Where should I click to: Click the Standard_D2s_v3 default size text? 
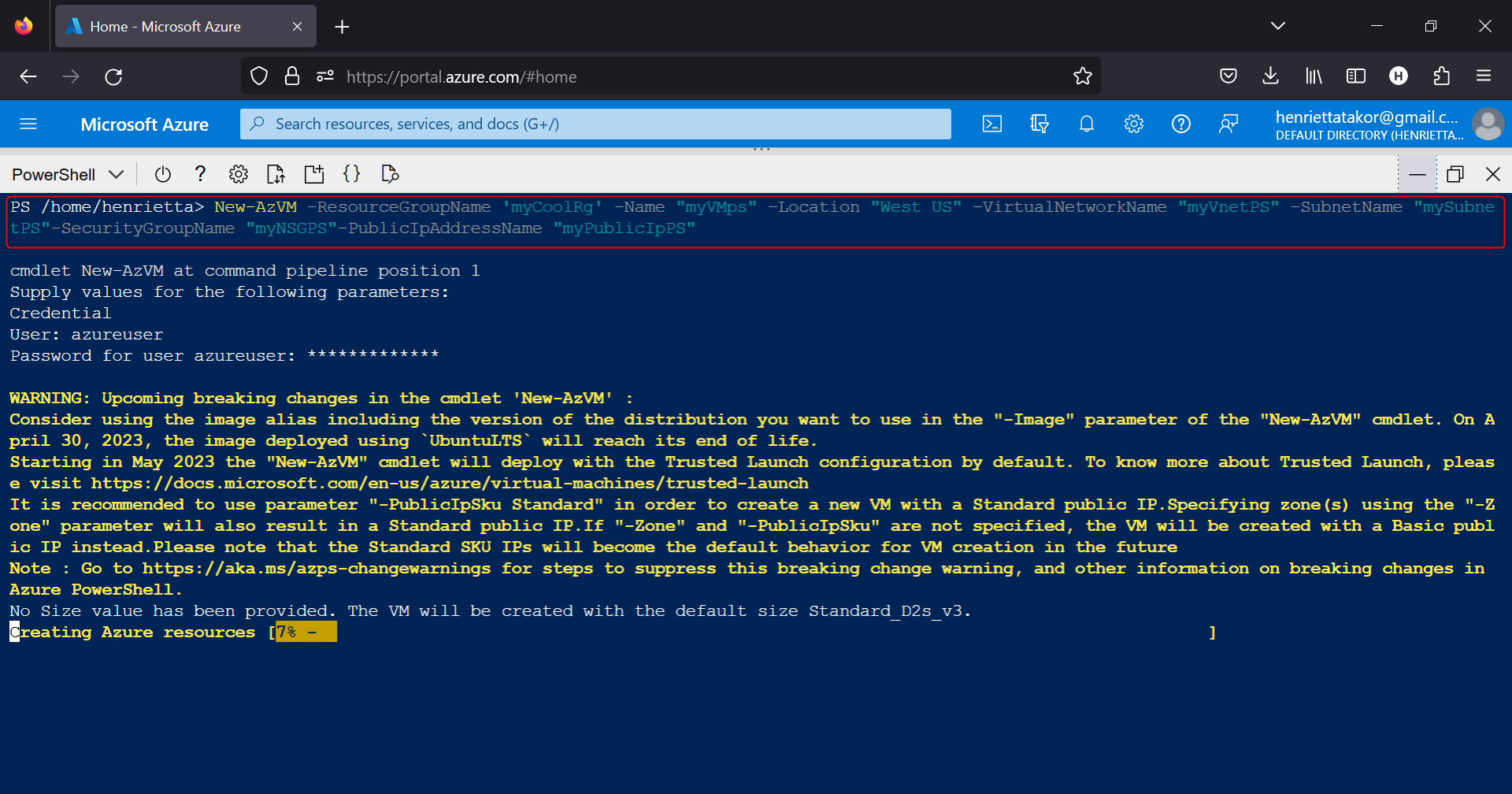885,611
